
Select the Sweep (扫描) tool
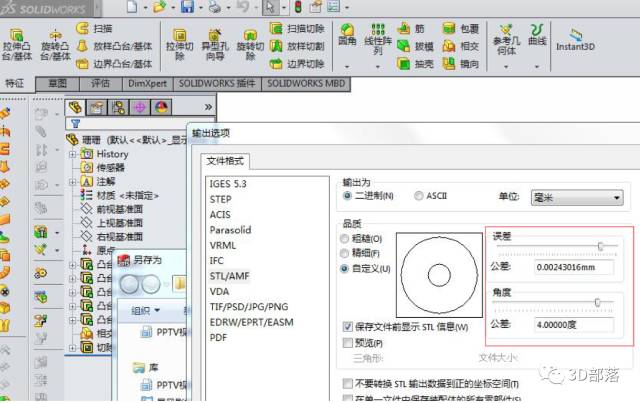point(95,28)
